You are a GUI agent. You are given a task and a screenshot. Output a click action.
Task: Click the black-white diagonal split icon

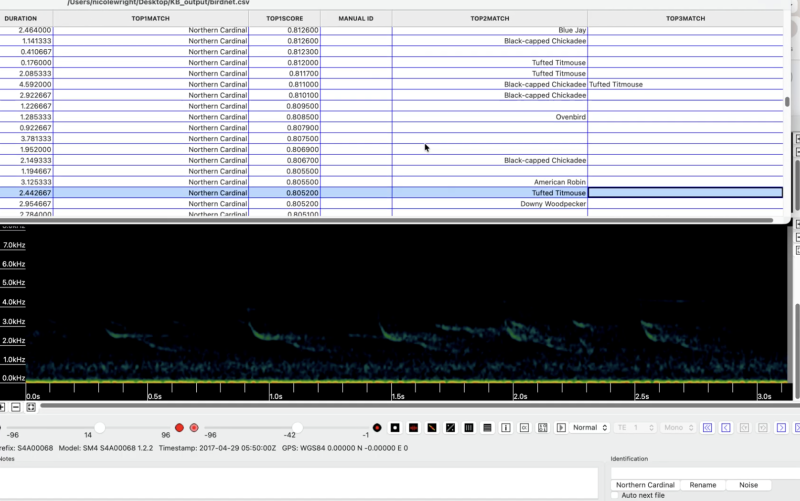[x=451, y=428]
